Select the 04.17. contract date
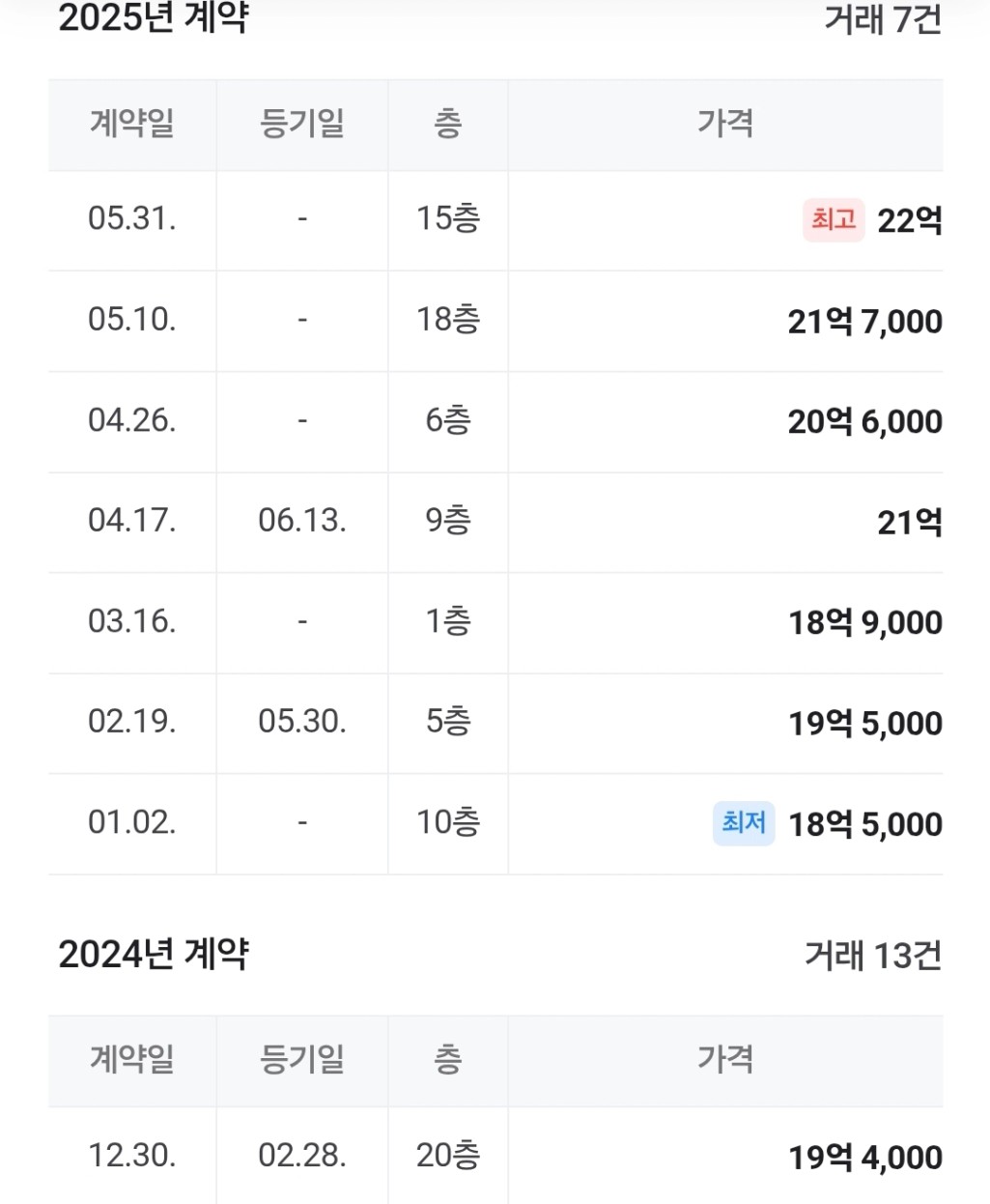990x1204 pixels. 132,521
